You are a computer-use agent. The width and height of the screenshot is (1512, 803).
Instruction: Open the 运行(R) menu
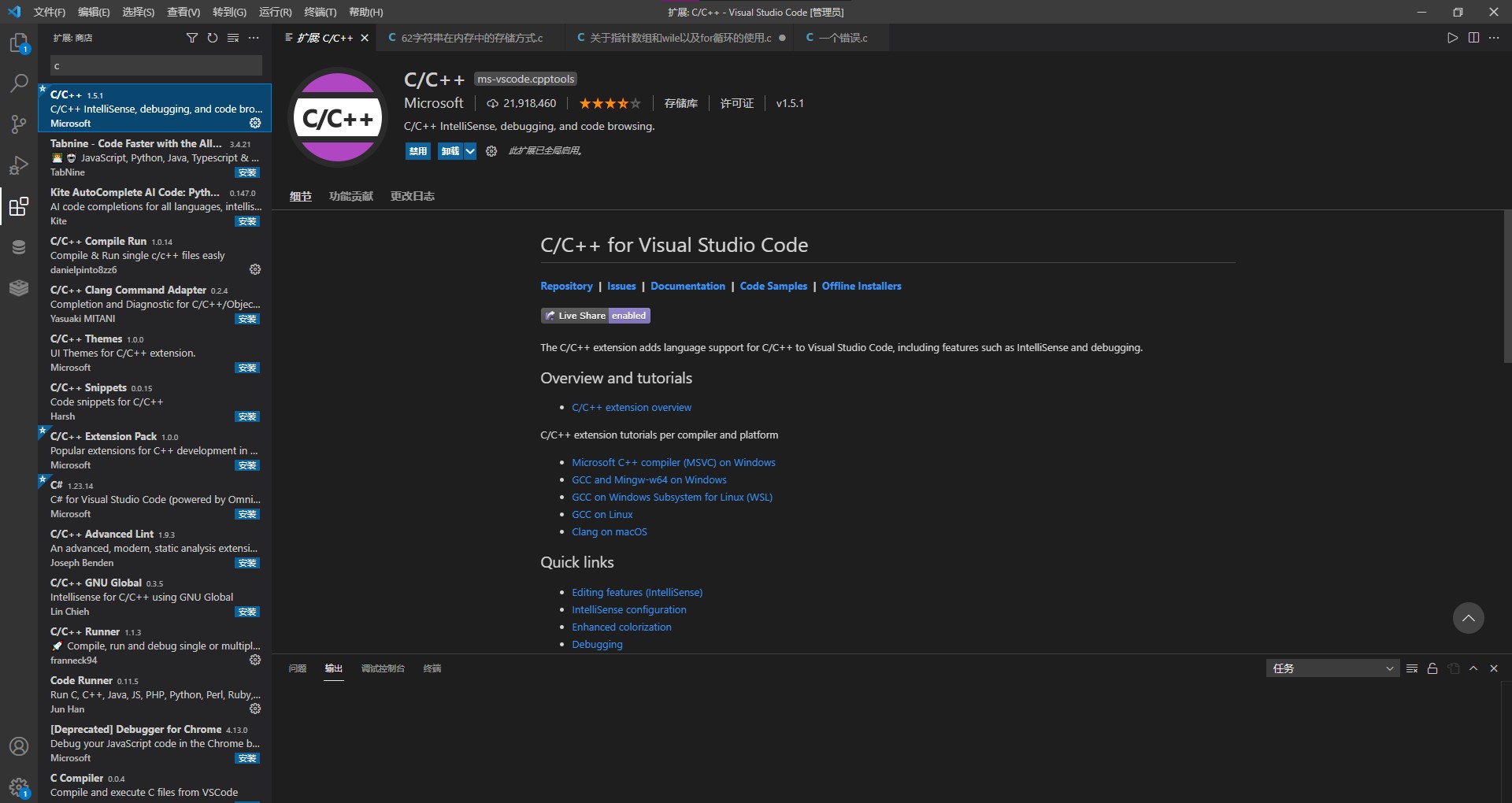pyautogui.click(x=275, y=12)
